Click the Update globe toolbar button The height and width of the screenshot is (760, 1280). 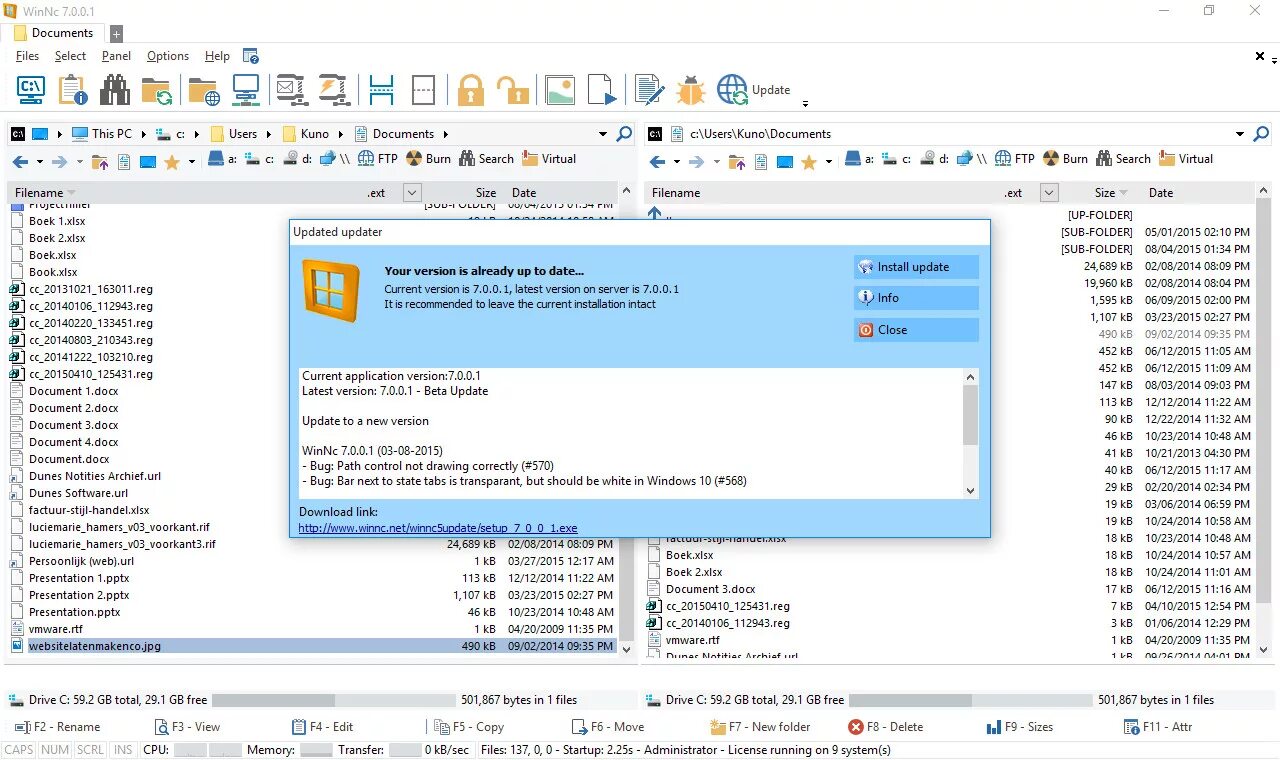pyautogui.click(x=754, y=90)
